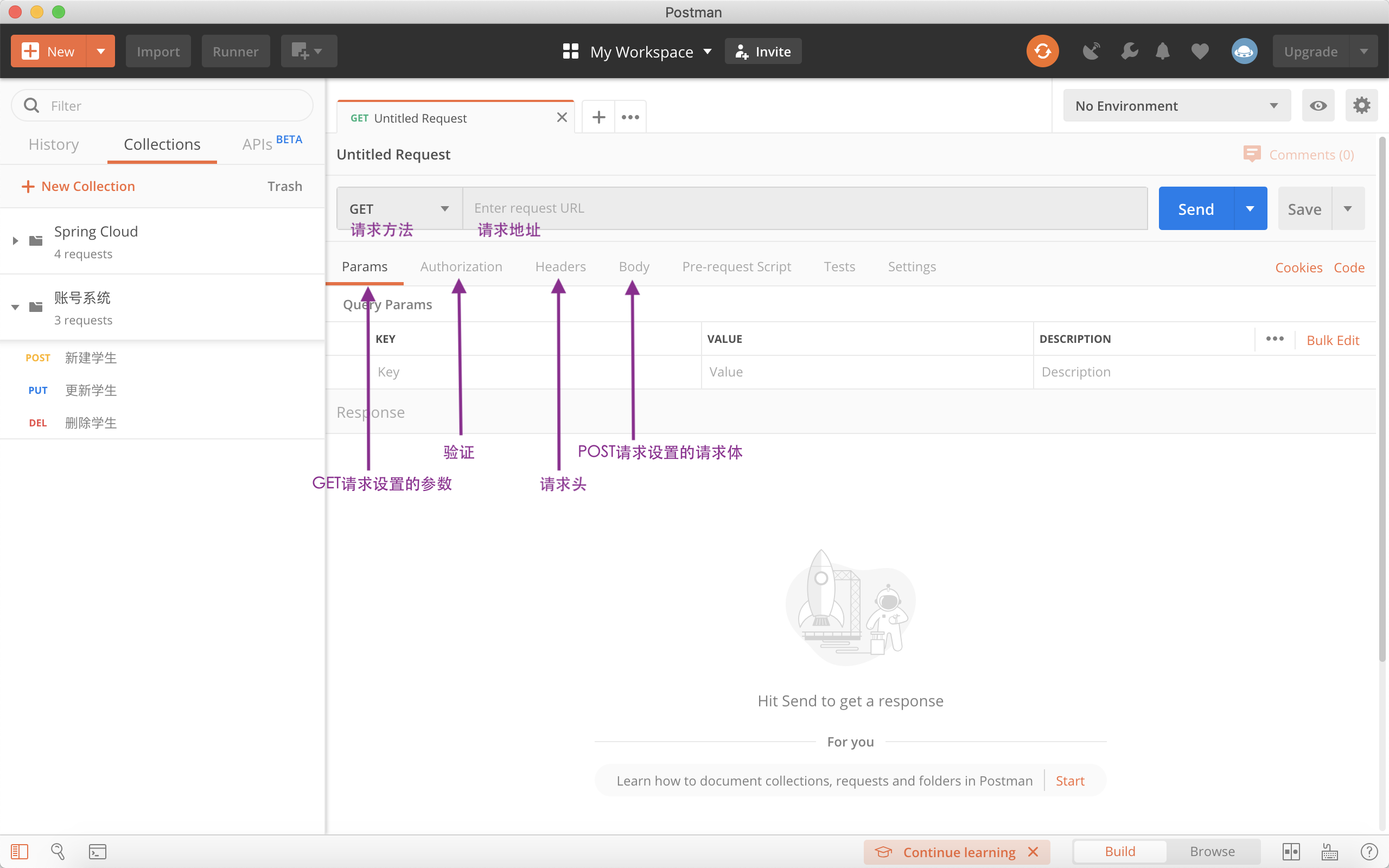Viewport: 1389px width, 868px height.
Task: Switch to Browse mode
Action: tap(1212, 851)
